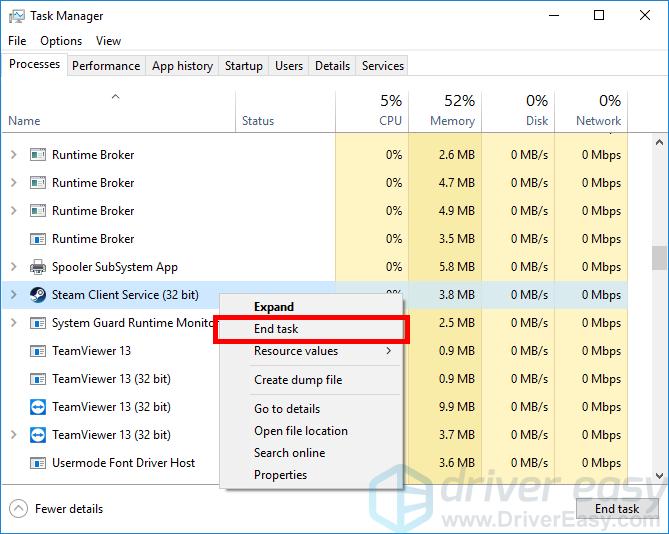Screen dimensions: 669x534
Task: Choose Open file location in context menu
Action: 311,431
